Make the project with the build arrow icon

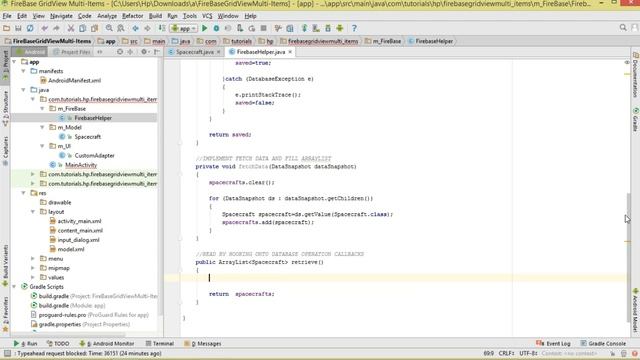pyautogui.click(x=162, y=28)
